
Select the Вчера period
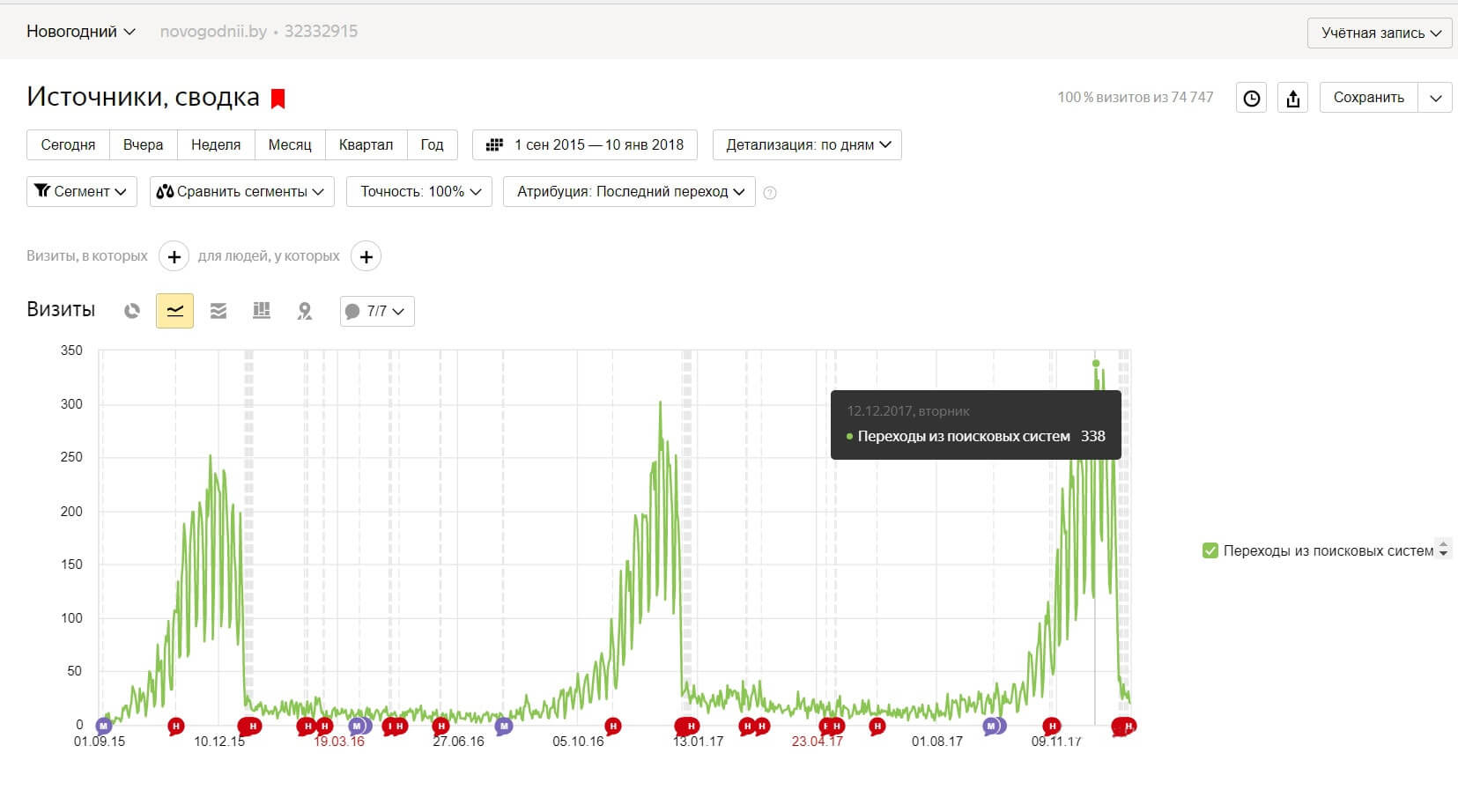pos(143,144)
